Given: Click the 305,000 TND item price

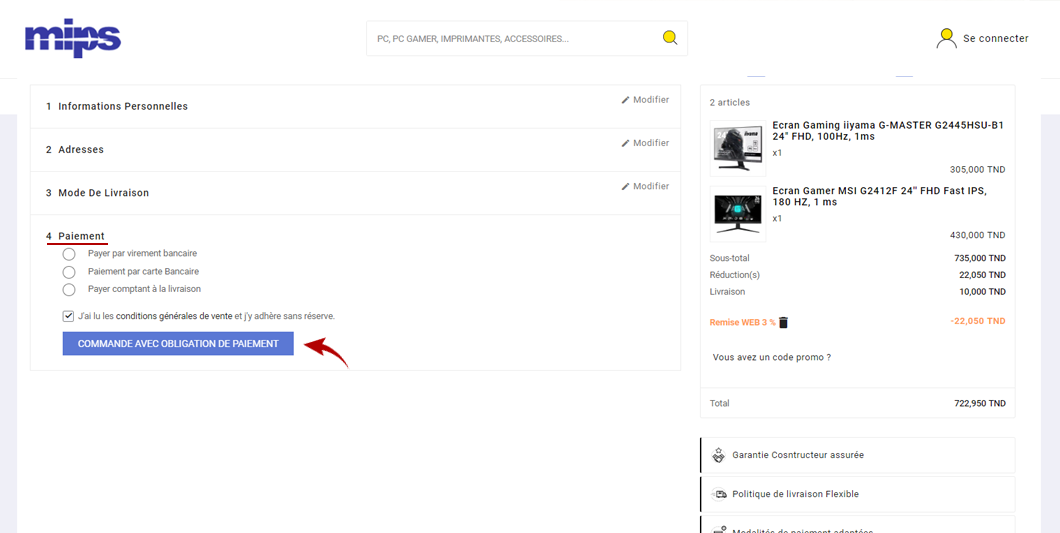Looking at the screenshot, I should point(980,169).
